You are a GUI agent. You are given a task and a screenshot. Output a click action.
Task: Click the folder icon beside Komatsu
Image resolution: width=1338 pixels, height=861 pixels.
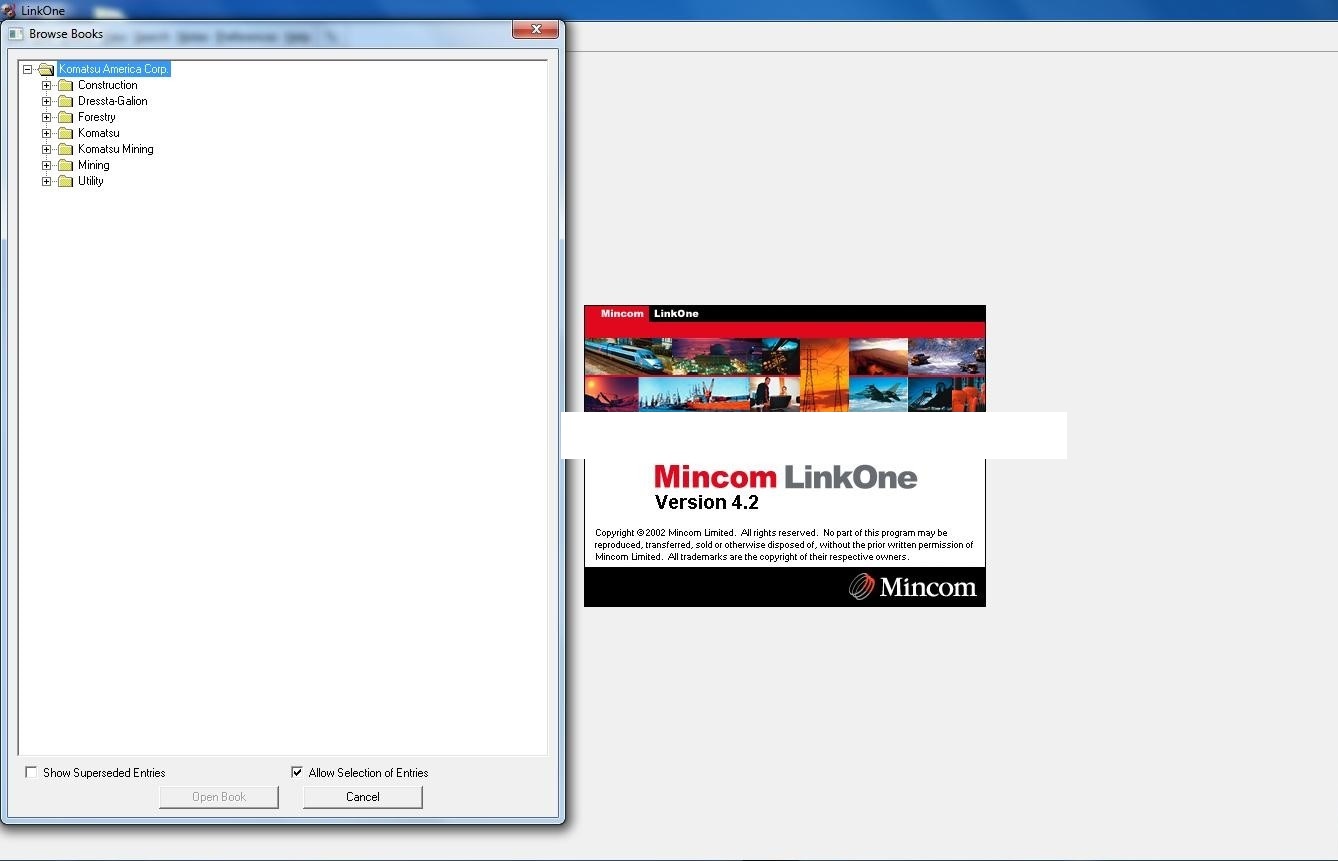pos(66,133)
